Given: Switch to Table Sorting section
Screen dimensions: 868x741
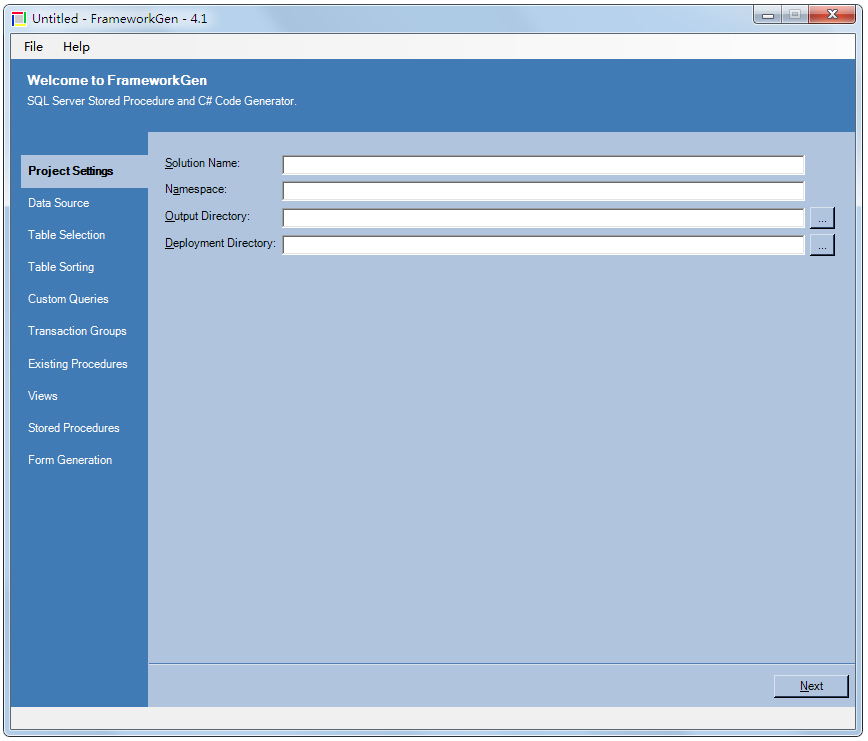Looking at the screenshot, I should coord(61,267).
